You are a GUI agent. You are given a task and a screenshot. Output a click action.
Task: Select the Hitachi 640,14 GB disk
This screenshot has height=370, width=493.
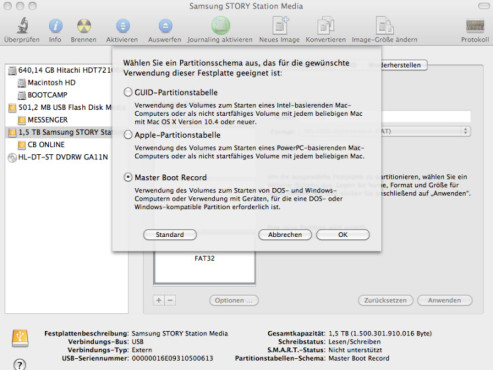pos(60,70)
